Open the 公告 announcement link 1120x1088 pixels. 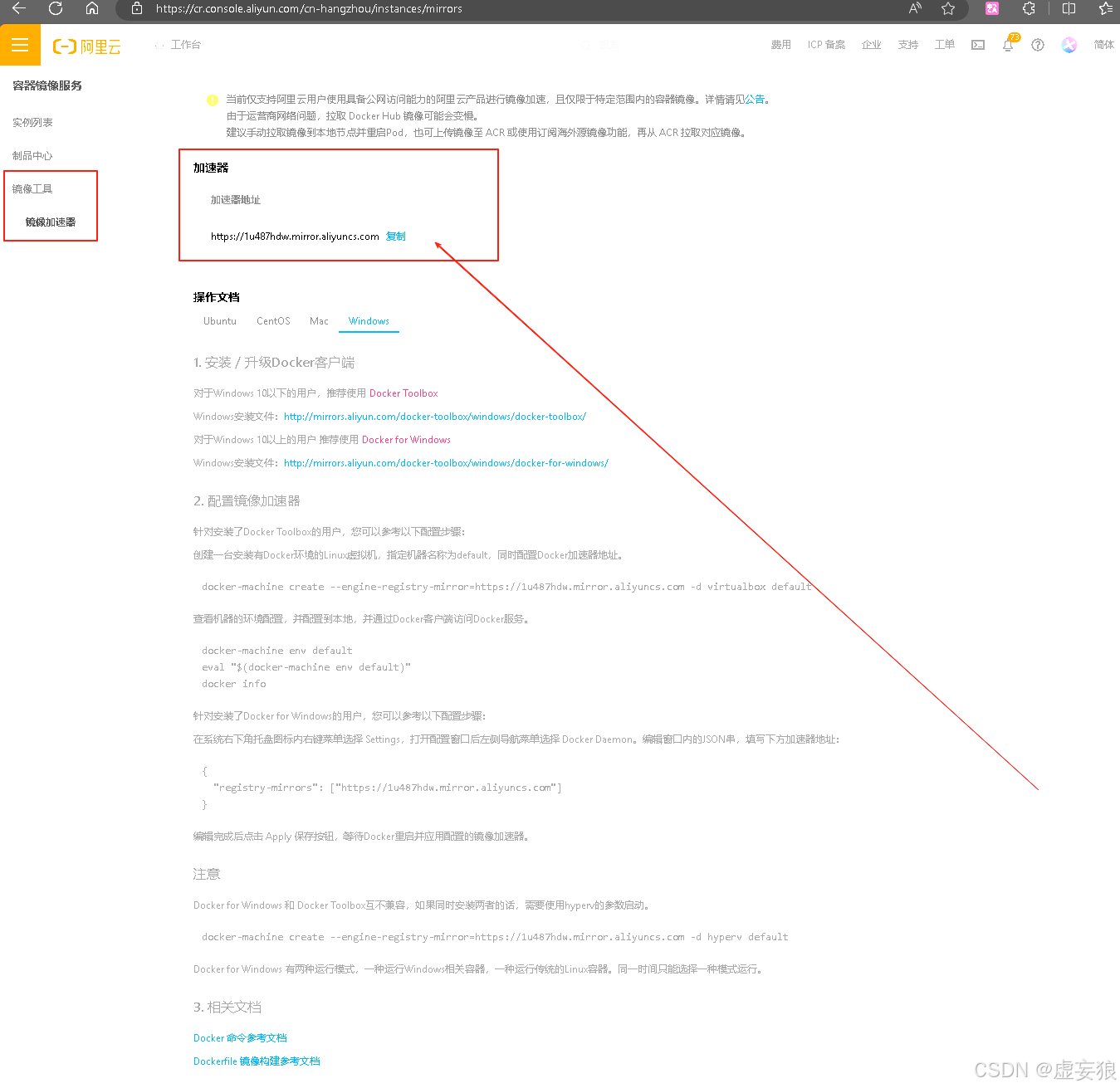tap(754, 100)
